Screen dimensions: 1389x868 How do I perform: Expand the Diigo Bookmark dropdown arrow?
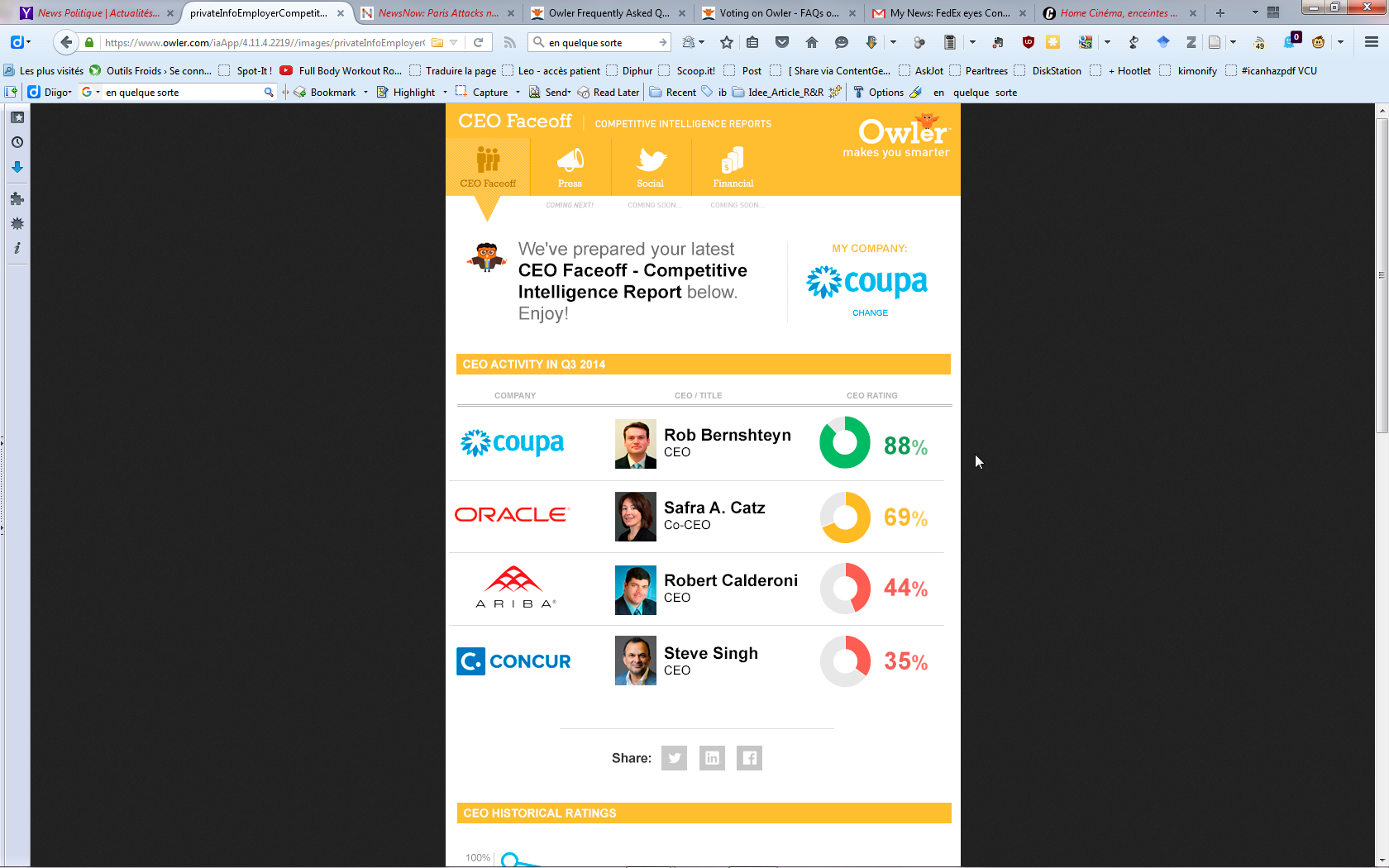coord(365,92)
